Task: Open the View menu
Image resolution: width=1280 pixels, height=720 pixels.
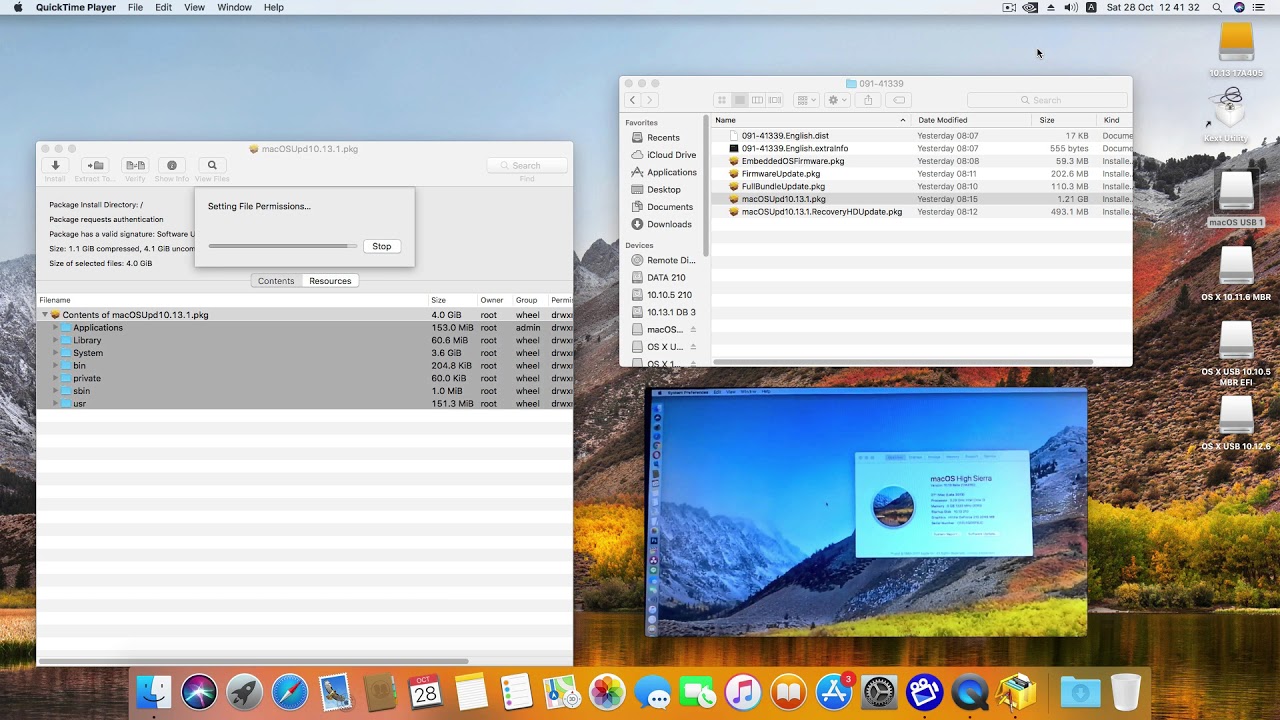Action: [x=195, y=7]
